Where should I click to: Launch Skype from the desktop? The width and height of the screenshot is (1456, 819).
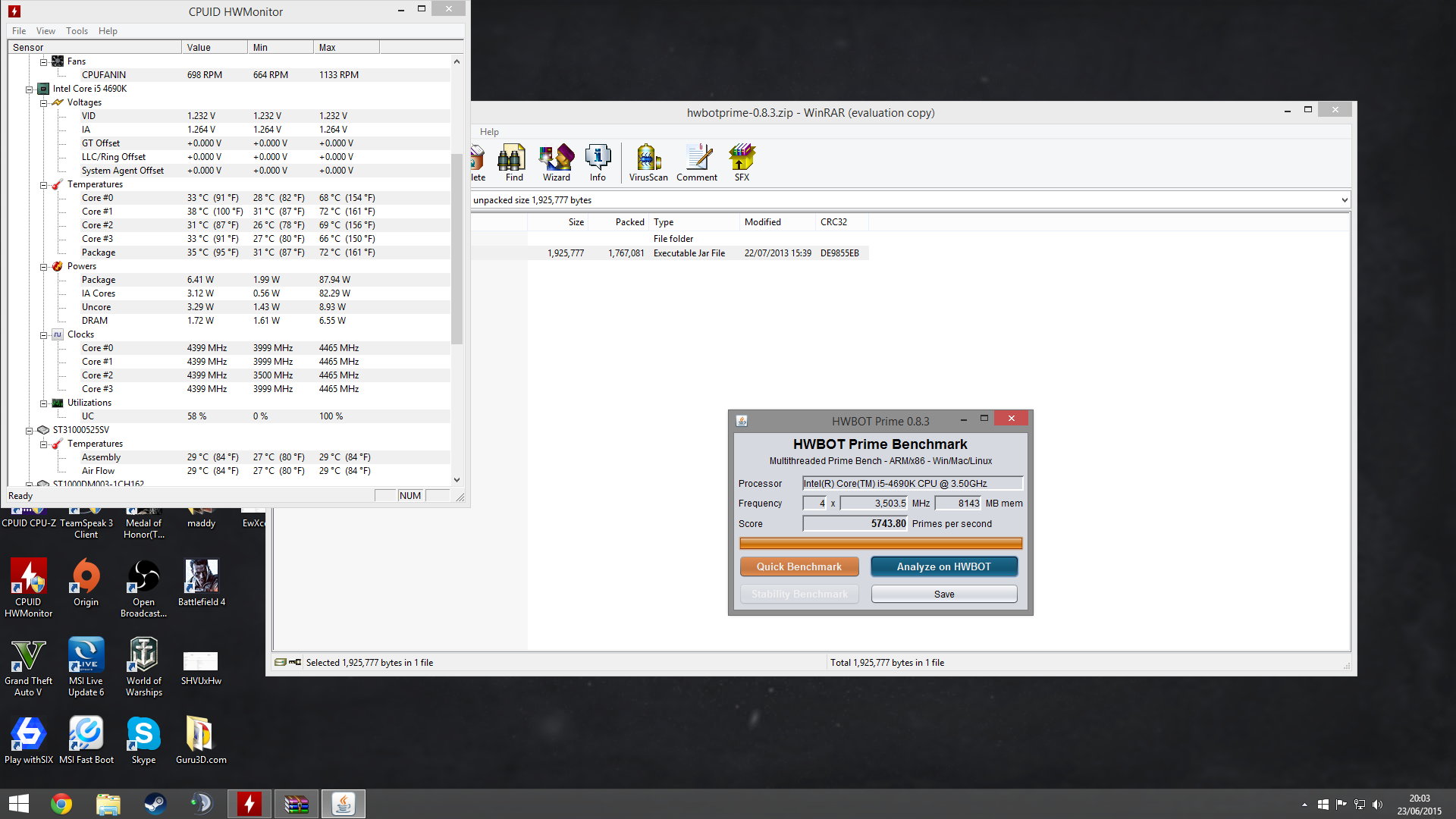click(143, 740)
